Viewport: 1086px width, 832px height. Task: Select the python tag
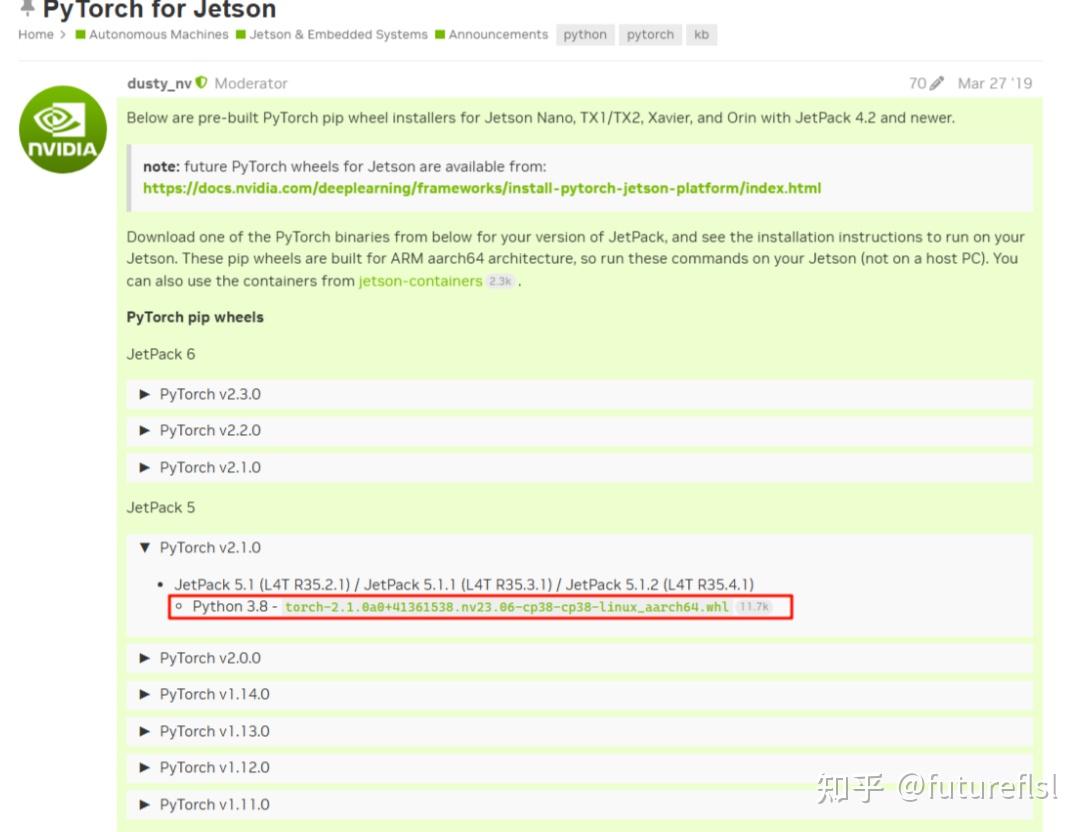[585, 35]
